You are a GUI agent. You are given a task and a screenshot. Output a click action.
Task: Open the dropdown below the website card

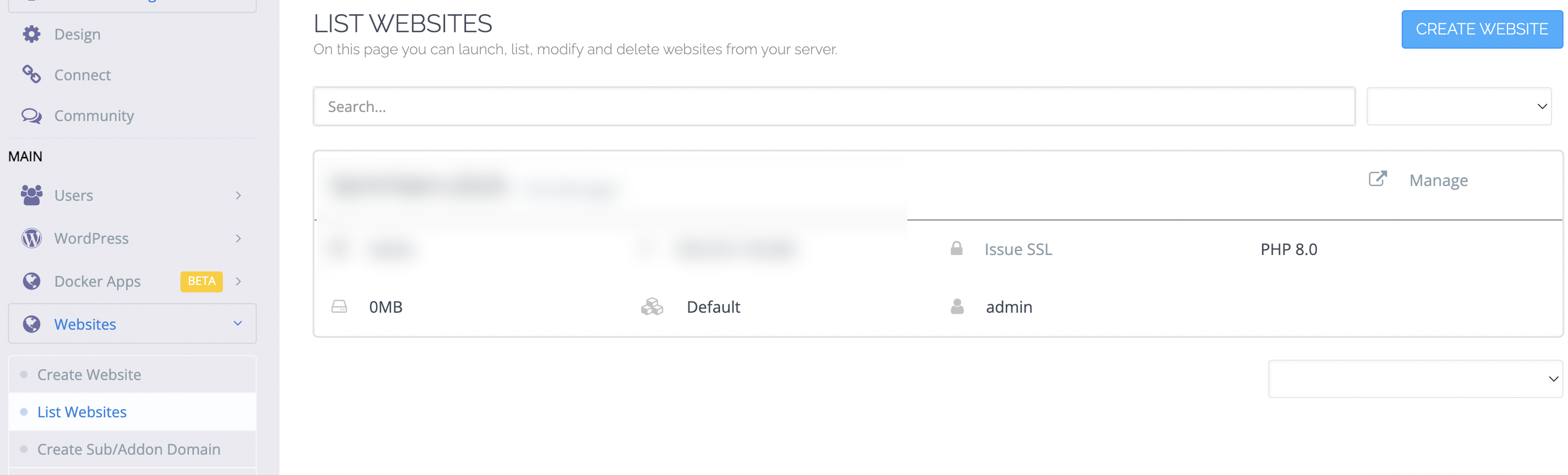[1415, 379]
